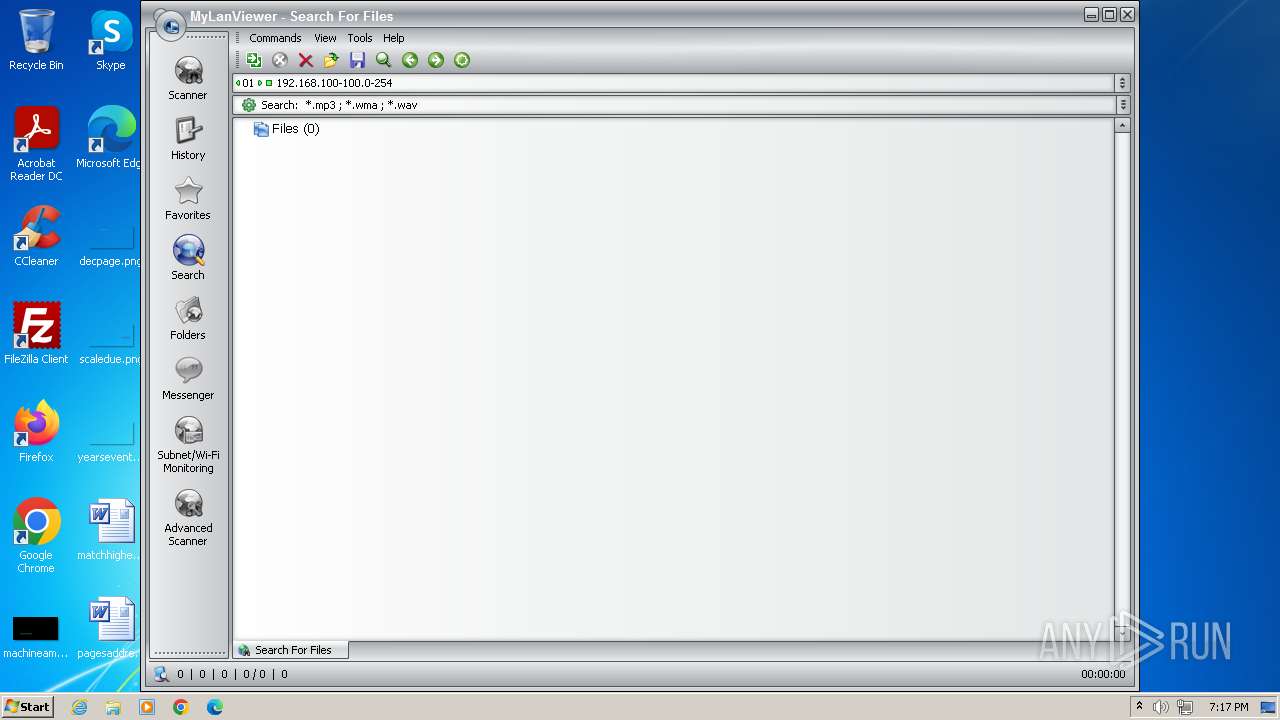This screenshot has width=1280, height=720.
Task: Open the machineam desktop file
Action: (x=36, y=636)
